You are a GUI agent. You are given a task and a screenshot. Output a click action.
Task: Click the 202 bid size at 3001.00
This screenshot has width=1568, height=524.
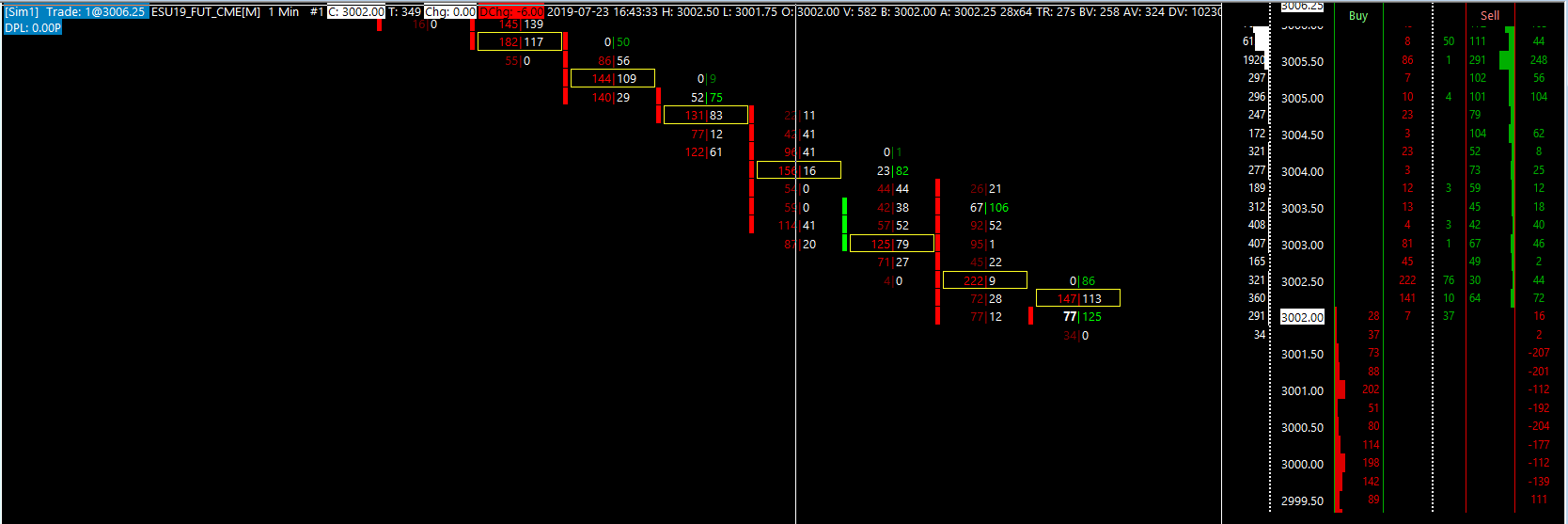1371,389
